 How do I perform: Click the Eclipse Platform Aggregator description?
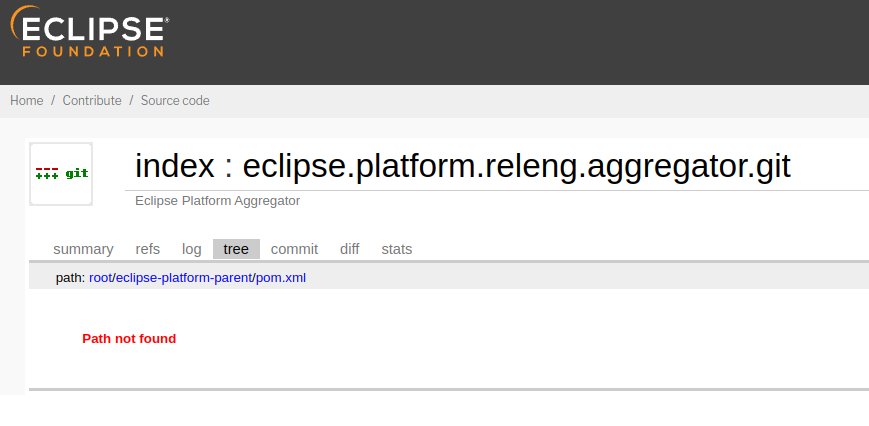coord(218,201)
